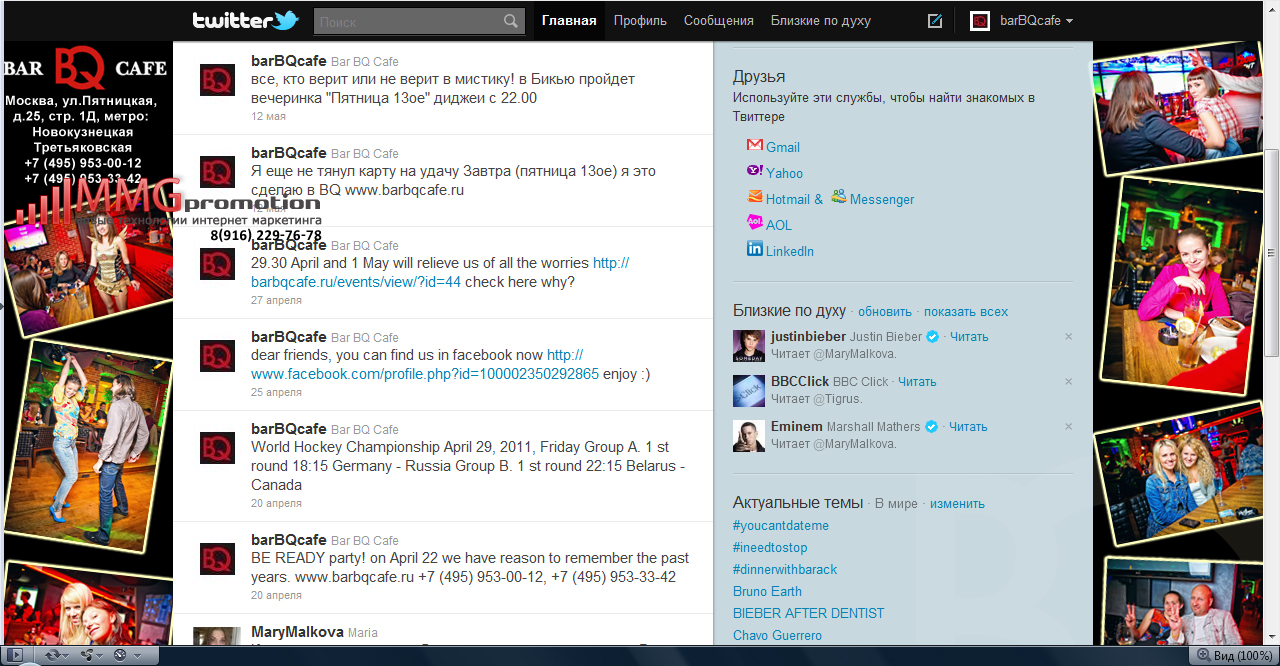Click Justin Bieber's profile avatar
The image size is (1280, 666).
click(x=749, y=345)
